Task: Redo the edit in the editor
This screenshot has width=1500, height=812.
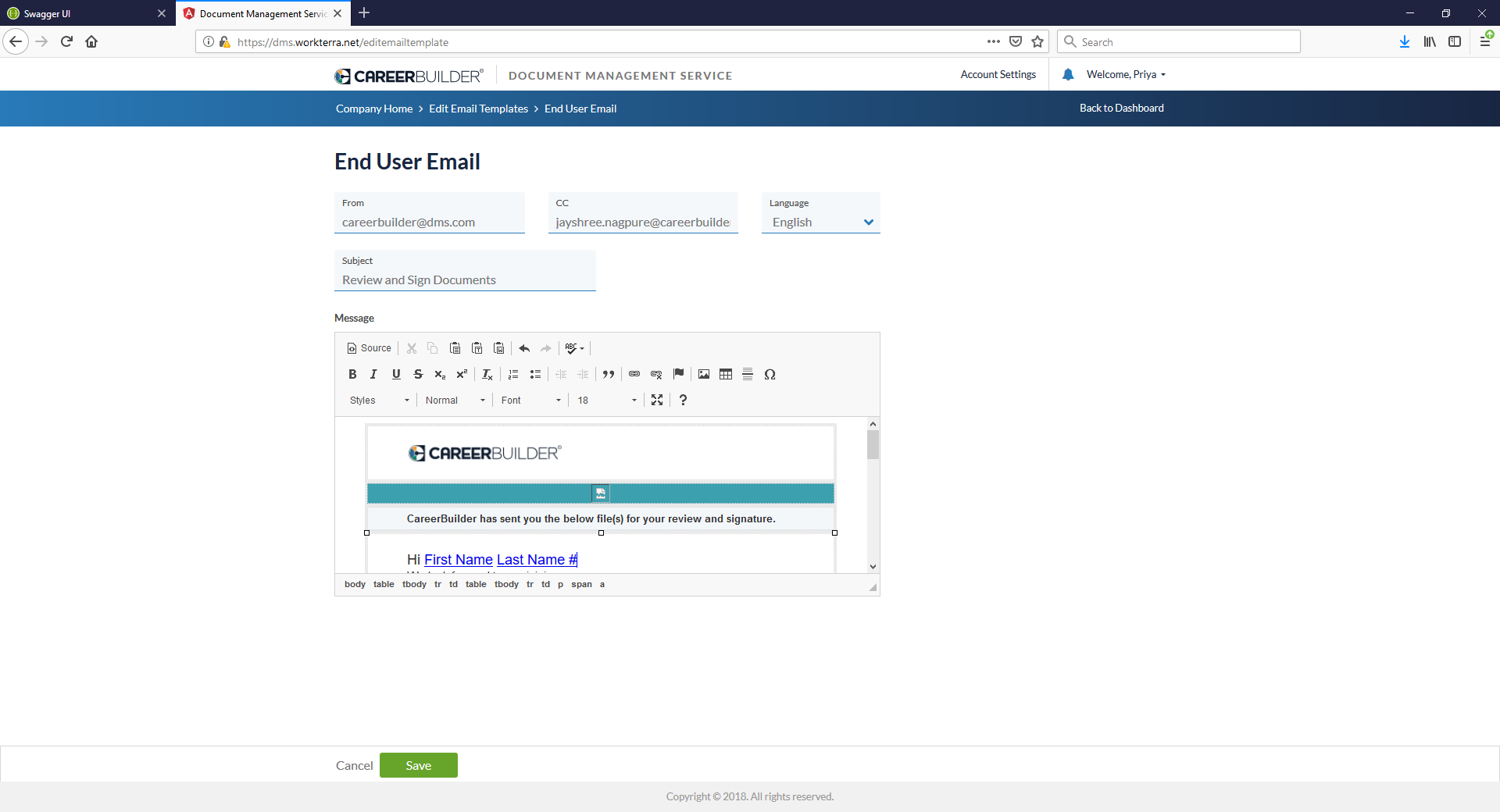Action: [546, 348]
